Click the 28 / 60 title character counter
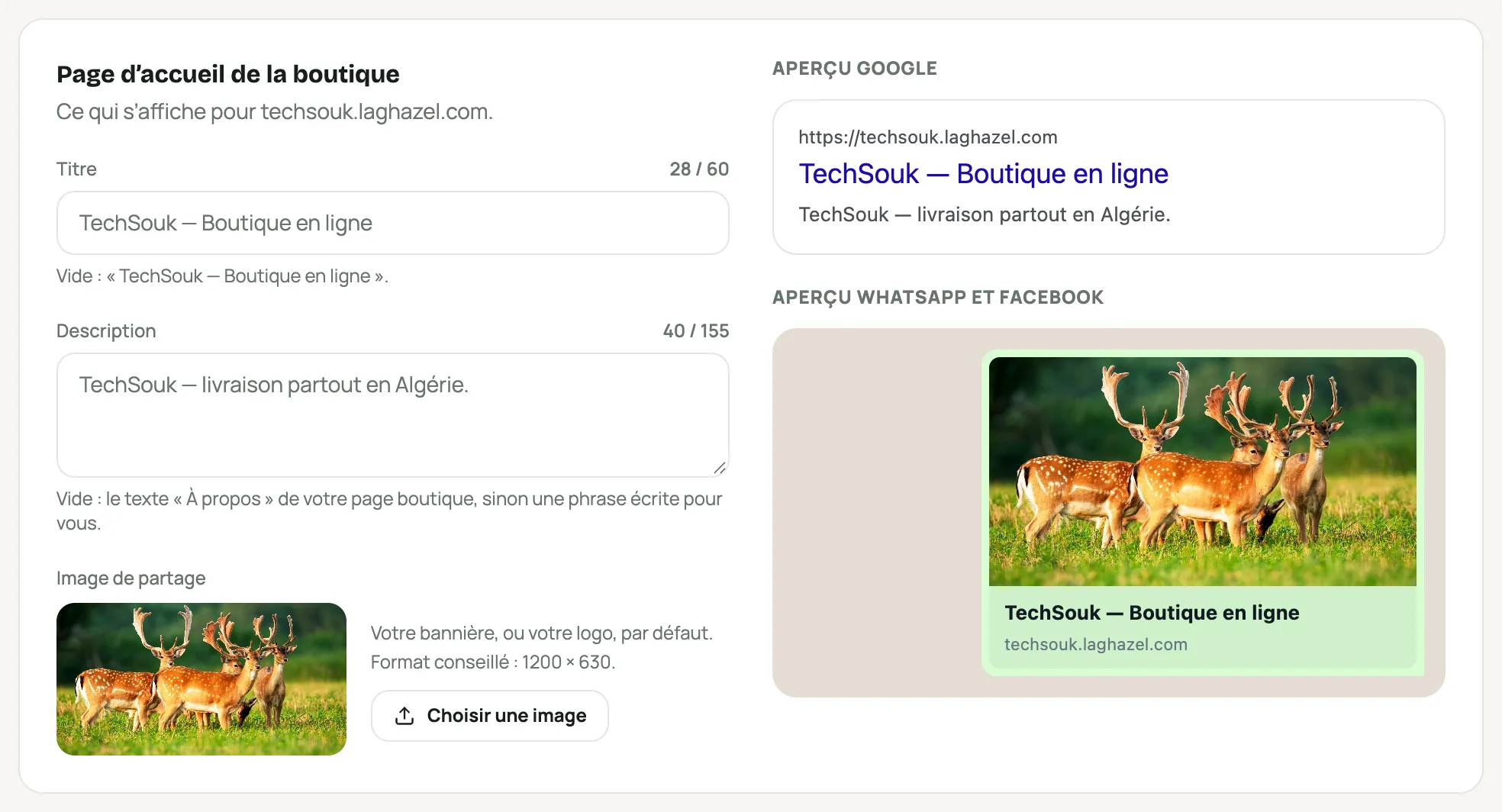1502x812 pixels. click(x=699, y=169)
